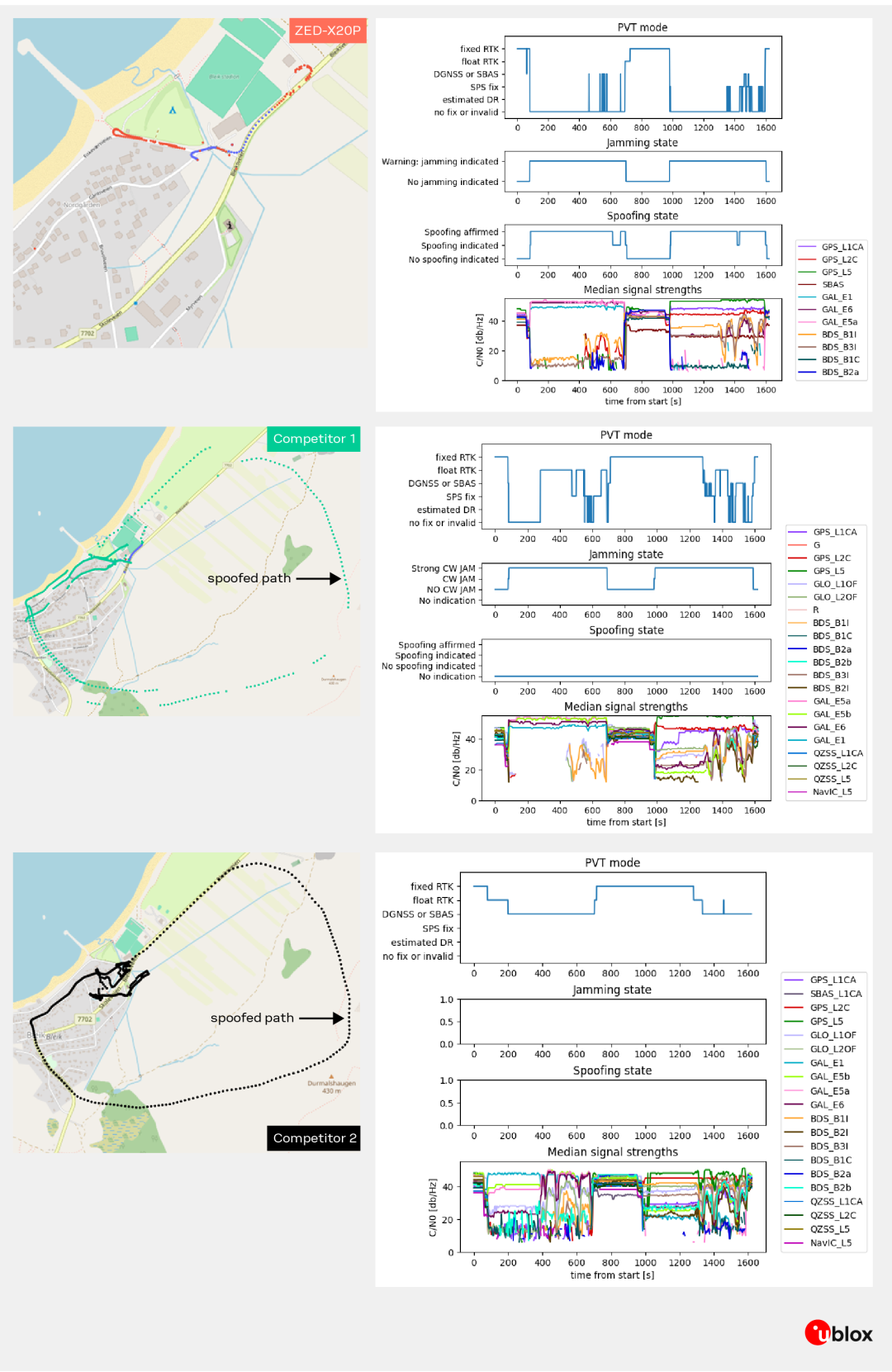892x1372 pixels.
Task: Click "SPS fix" label in ZED-X20P chart
Action: 485,87
